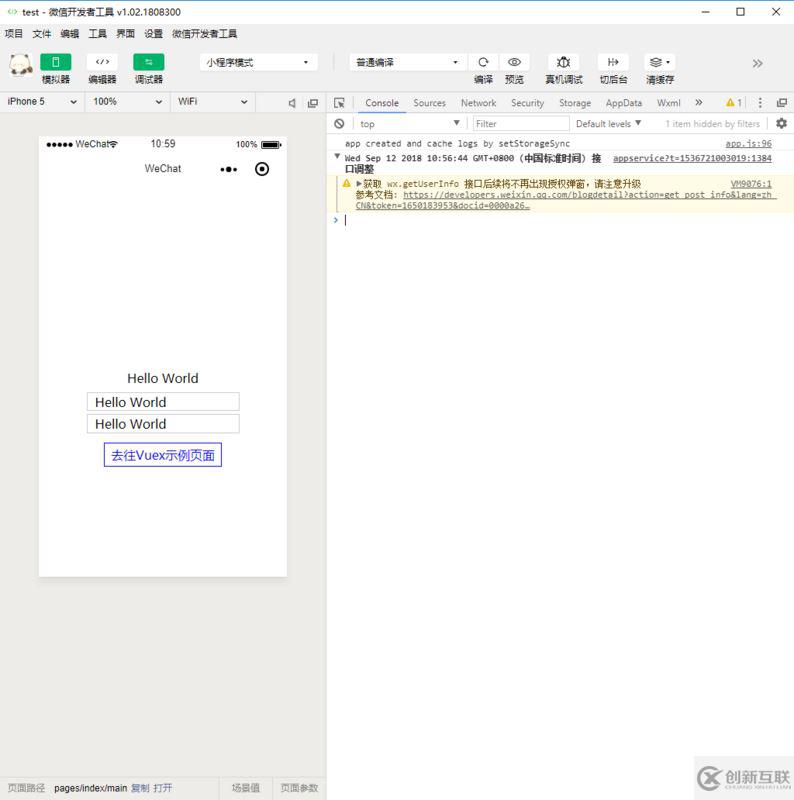Open the app.js:96 source link

tap(748, 144)
